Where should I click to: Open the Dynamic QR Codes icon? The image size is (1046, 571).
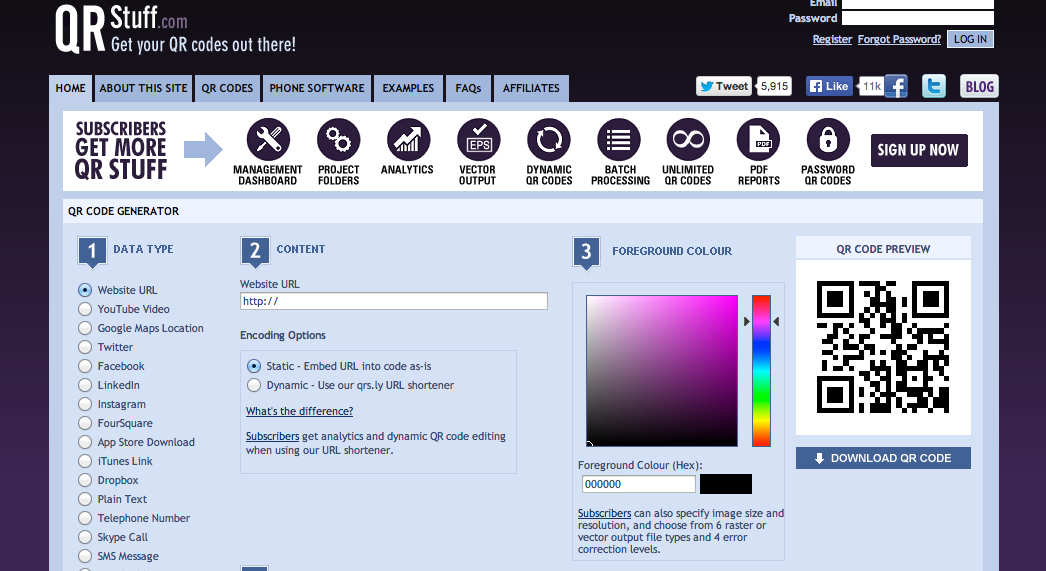coord(548,139)
